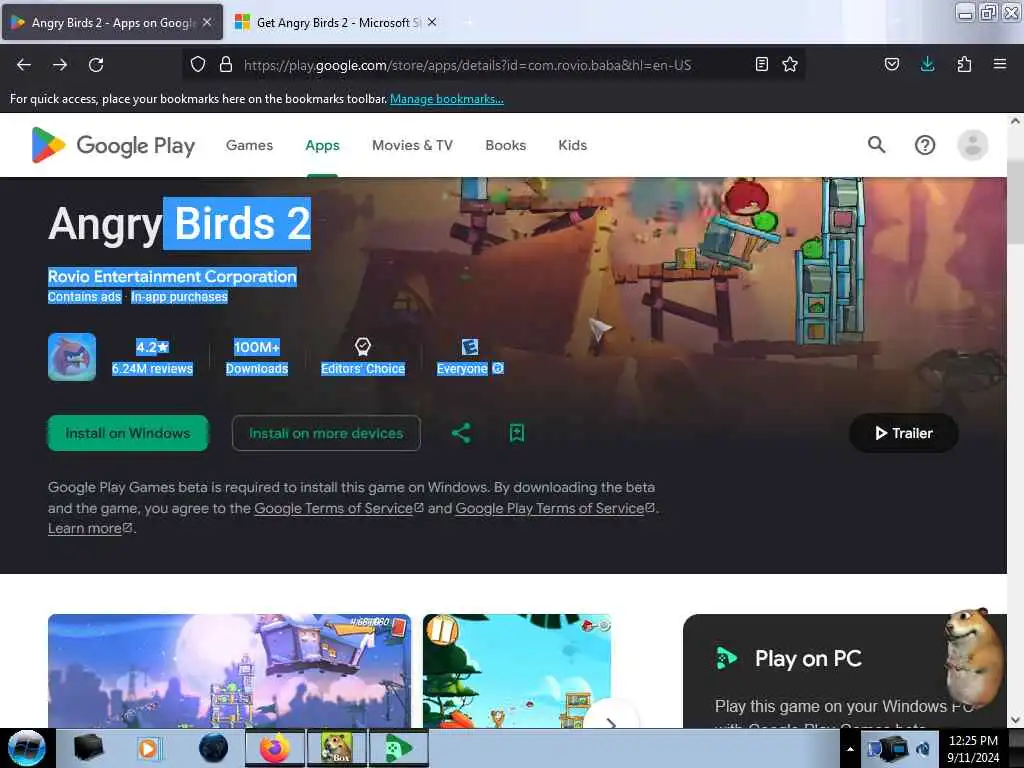Click the shield tracking protection icon
Viewport: 1024px width, 768px height.
pos(198,64)
